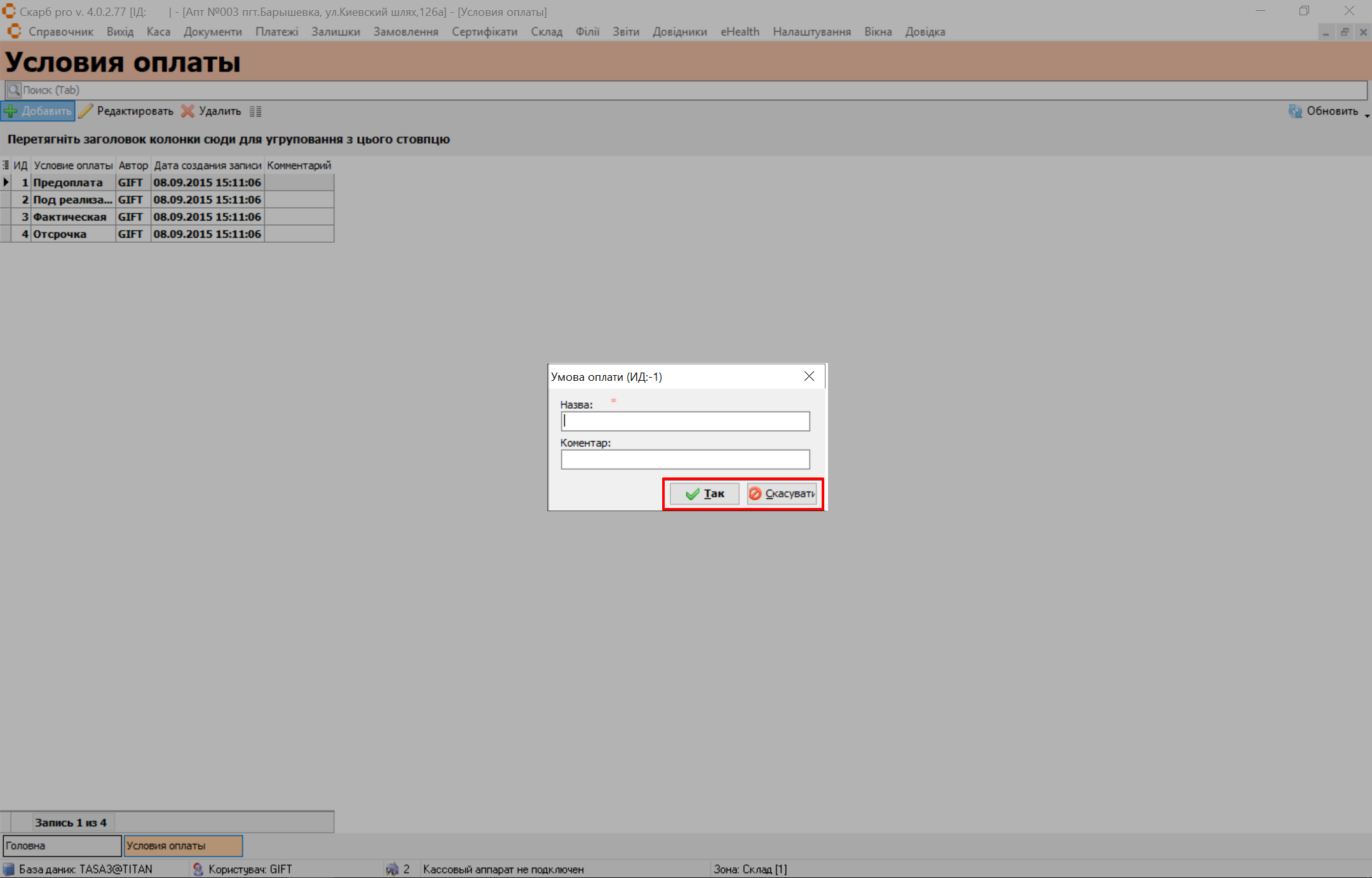Screen dimensions: 1372x878
Task: Switch to the Головна tab
Action: click(62, 846)
